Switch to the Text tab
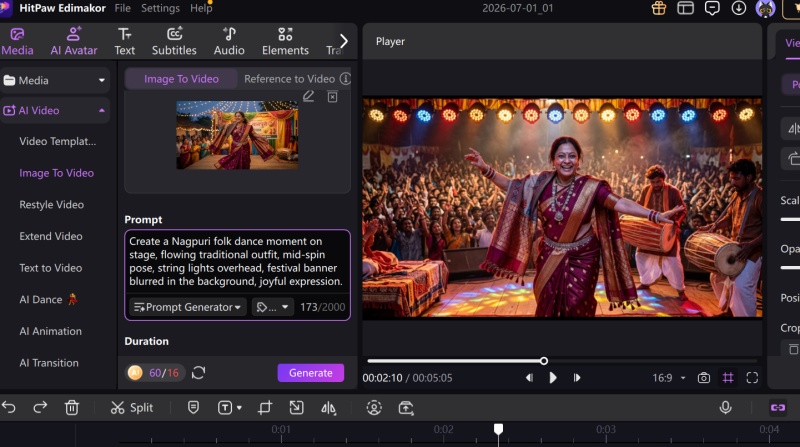 pyautogui.click(x=124, y=42)
